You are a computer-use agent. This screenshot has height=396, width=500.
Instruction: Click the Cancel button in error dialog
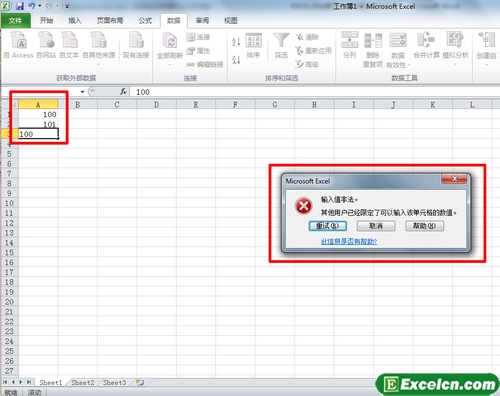click(x=376, y=226)
